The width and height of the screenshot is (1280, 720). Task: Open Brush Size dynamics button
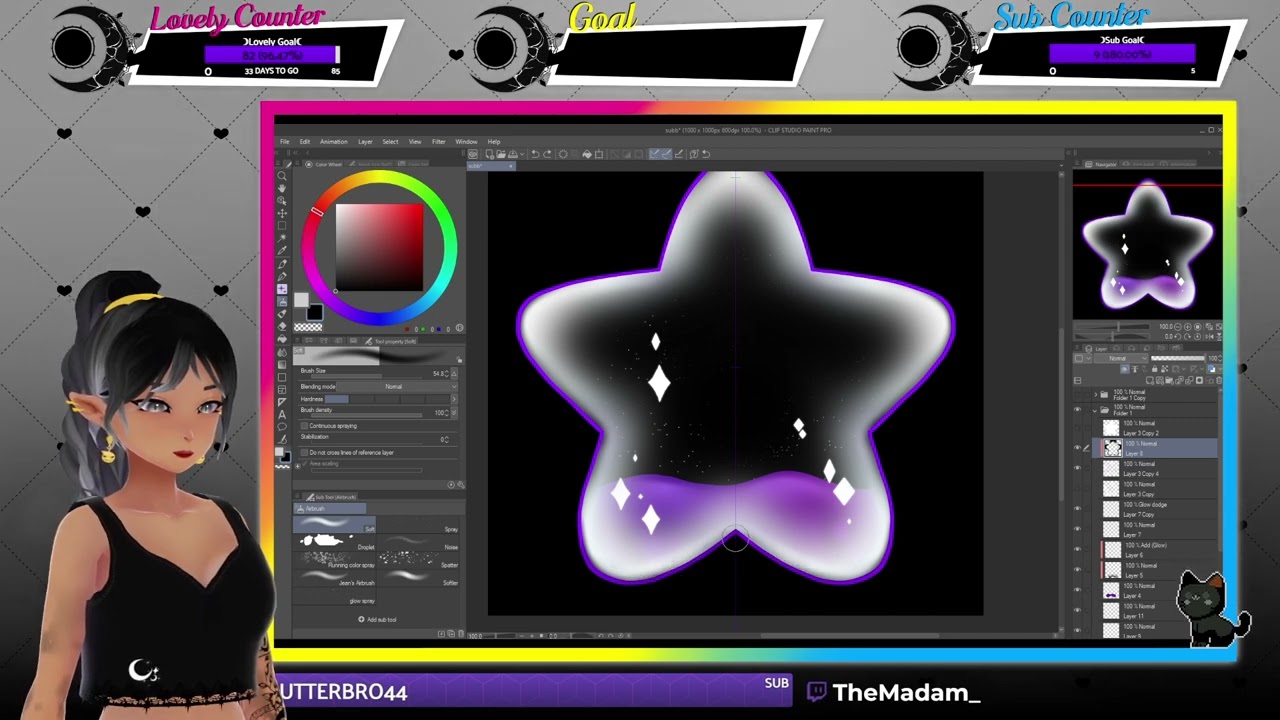click(454, 374)
